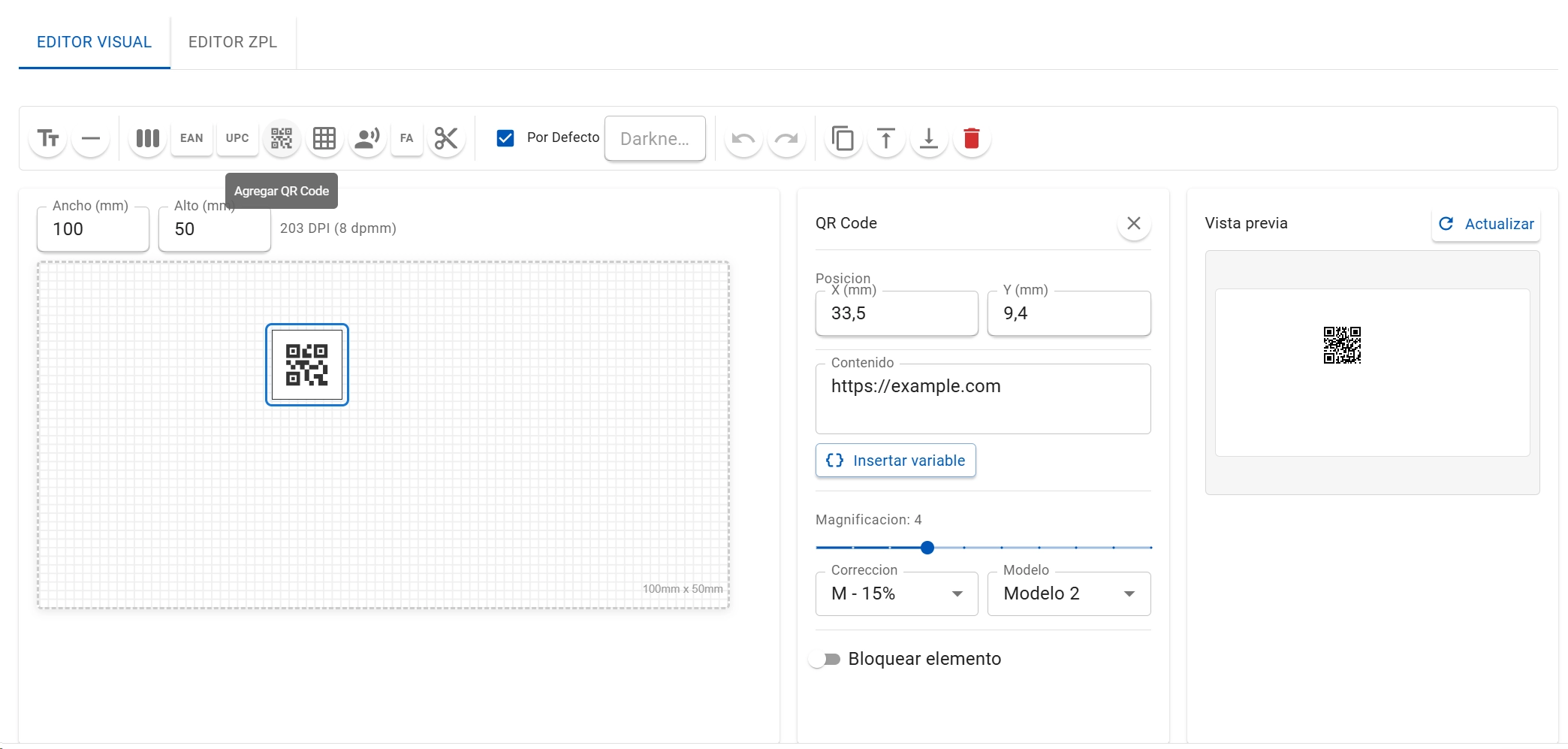Add a line element tool
The width and height of the screenshot is (1568, 749).
(x=91, y=138)
